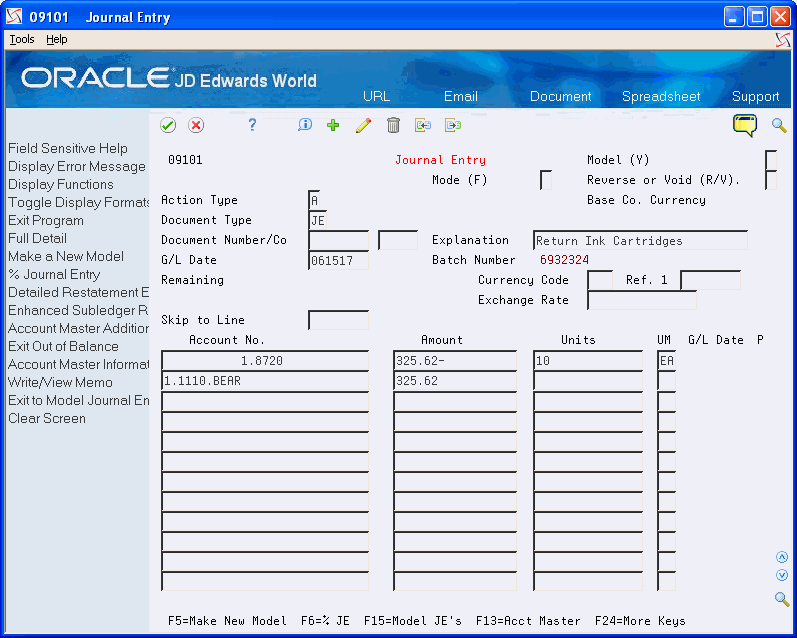Image resolution: width=797 pixels, height=638 pixels.
Task: Click the Explanation field Return Ink Cartridges
Action: pos(640,240)
